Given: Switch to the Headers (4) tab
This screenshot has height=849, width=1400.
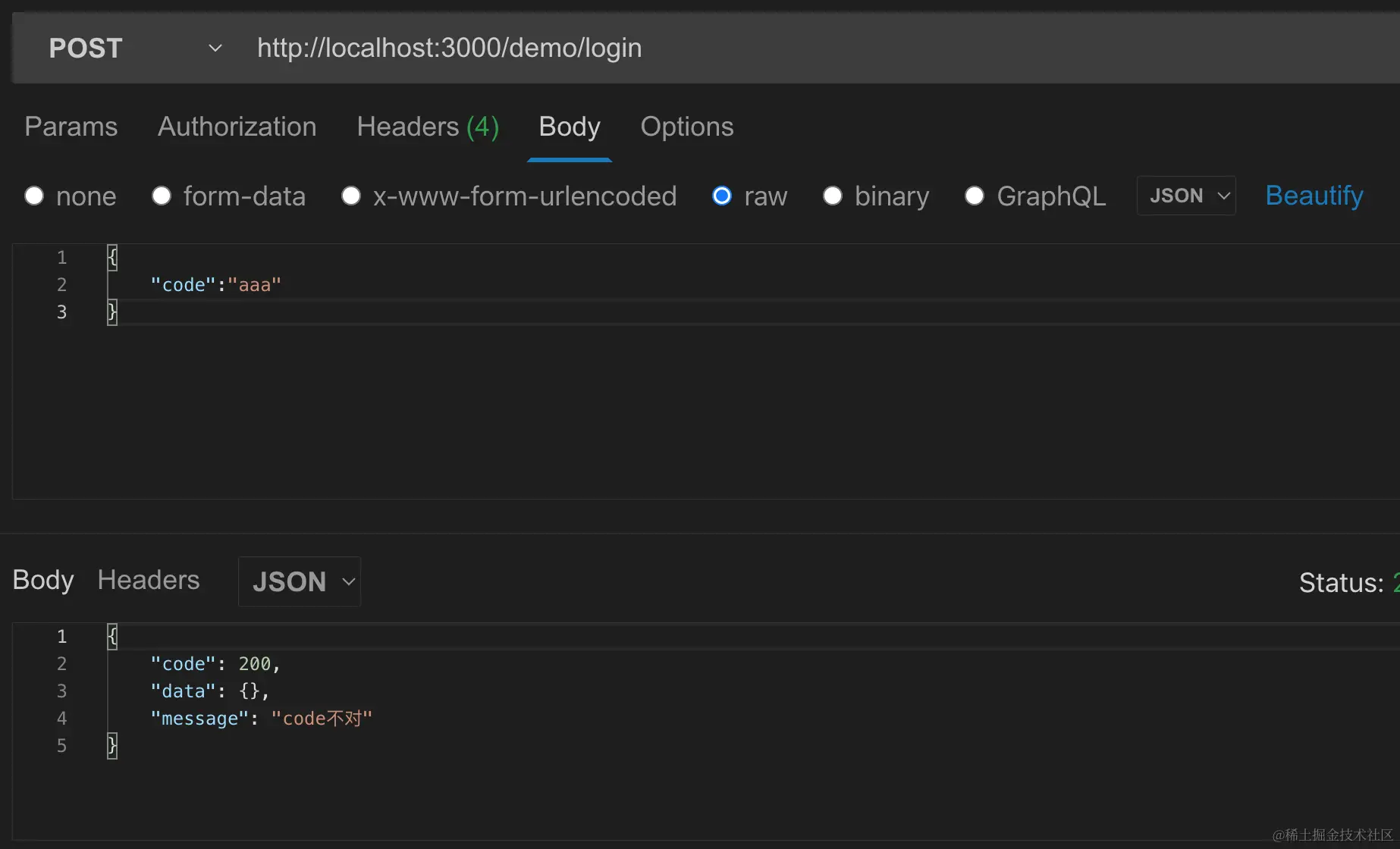Looking at the screenshot, I should [x=427, y=127].
